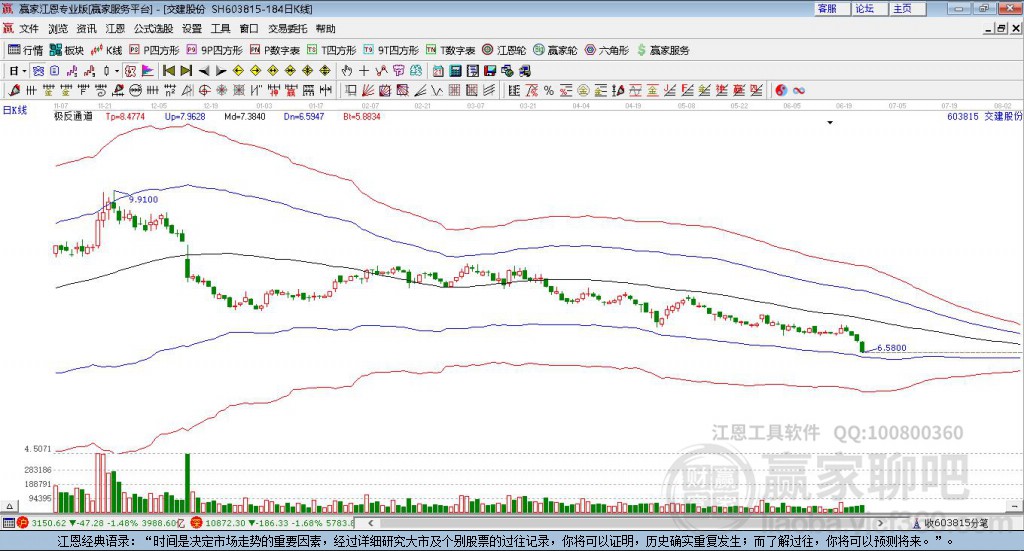Click the Bt=5.8834 value
The image size is (1024, 551).
[x=362, y=116]
